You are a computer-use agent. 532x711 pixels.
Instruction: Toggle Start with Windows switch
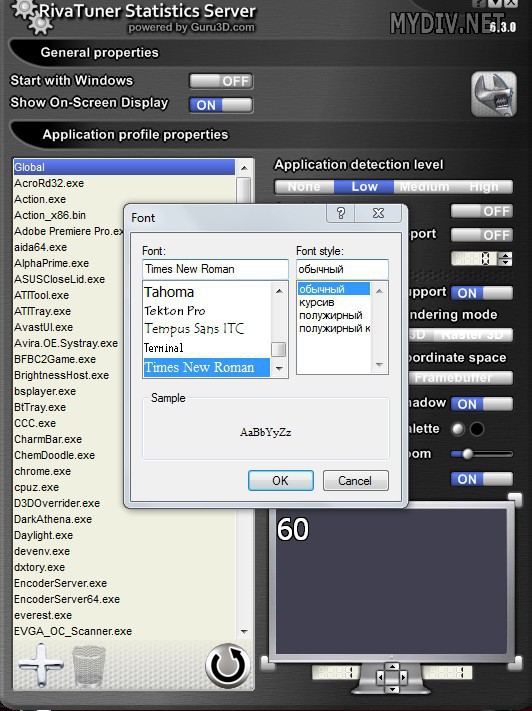pos(221,81)
